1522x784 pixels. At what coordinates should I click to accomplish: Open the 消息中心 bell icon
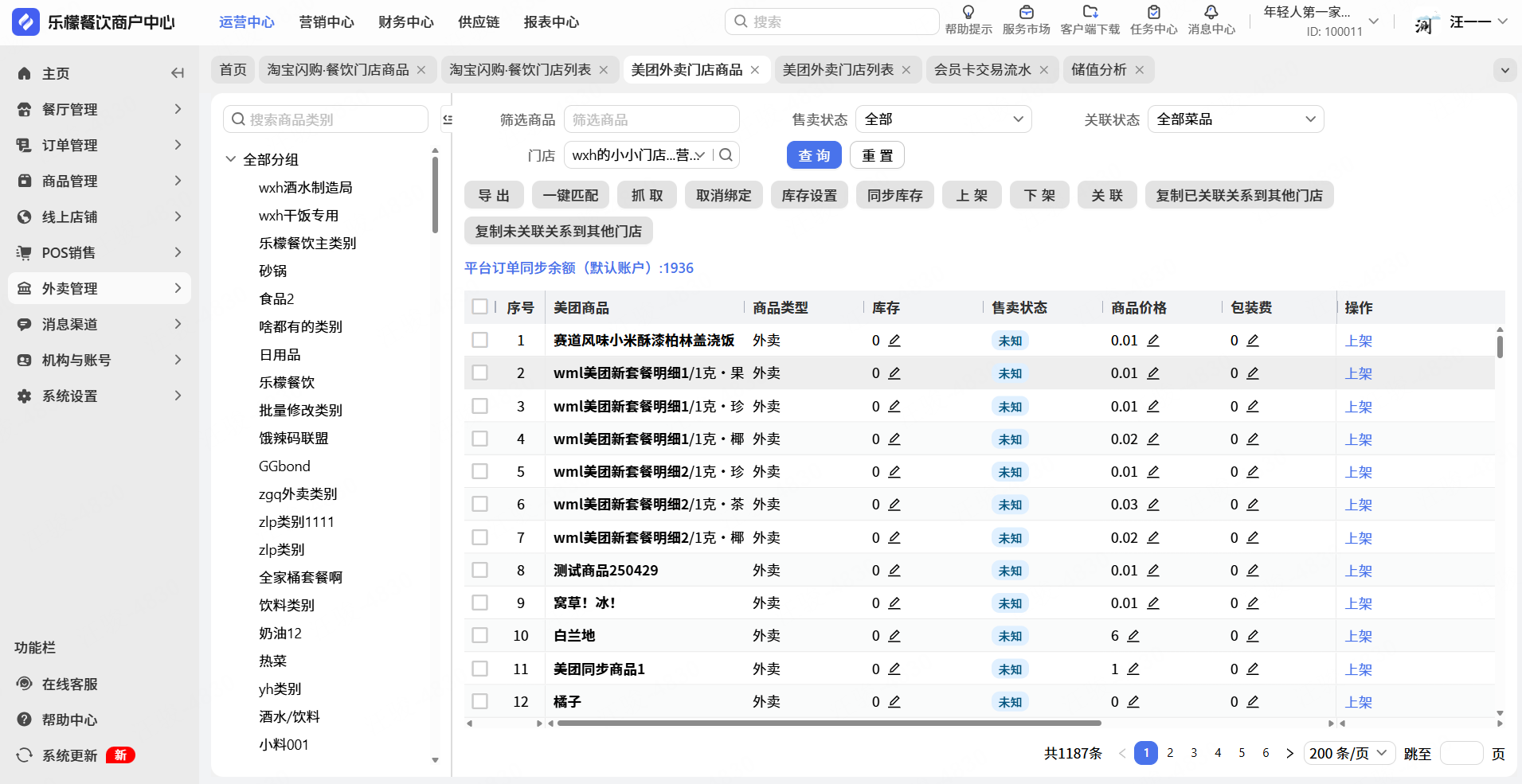click(x=1211, y=13)
